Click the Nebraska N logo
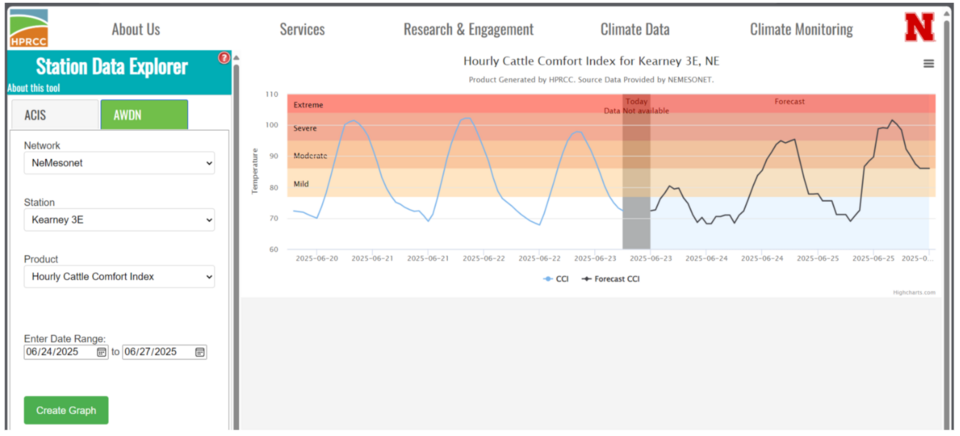The image size is (960, 436). click(919, 28)
